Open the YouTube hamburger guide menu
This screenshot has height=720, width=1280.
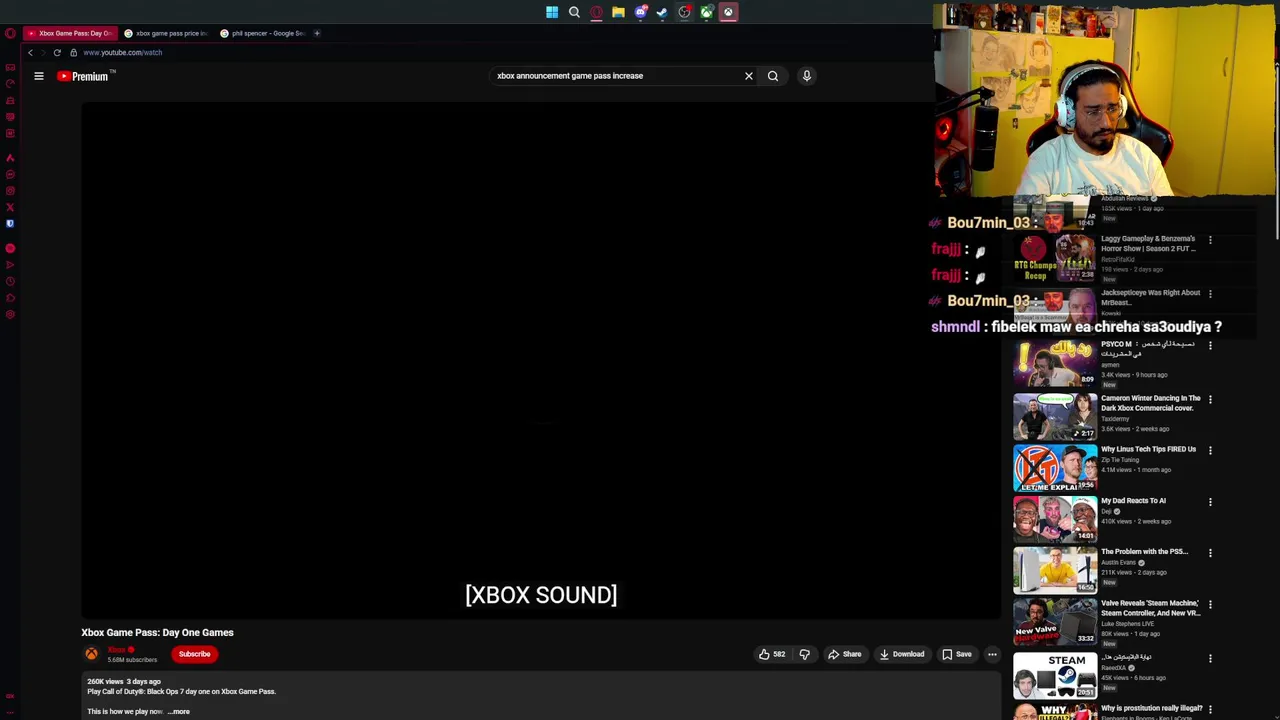[39, 76]
